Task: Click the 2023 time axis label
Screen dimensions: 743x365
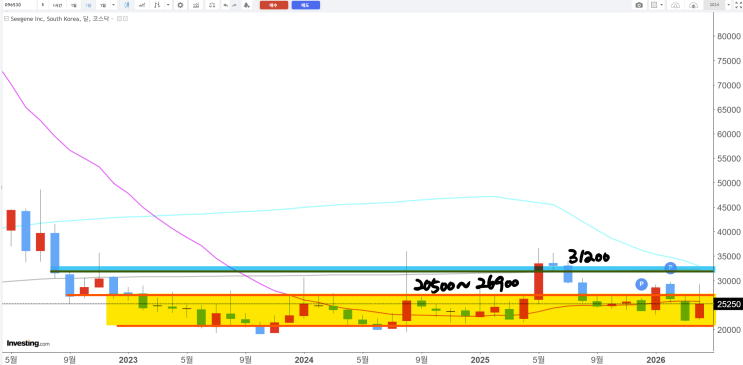Action: [128, 360]
